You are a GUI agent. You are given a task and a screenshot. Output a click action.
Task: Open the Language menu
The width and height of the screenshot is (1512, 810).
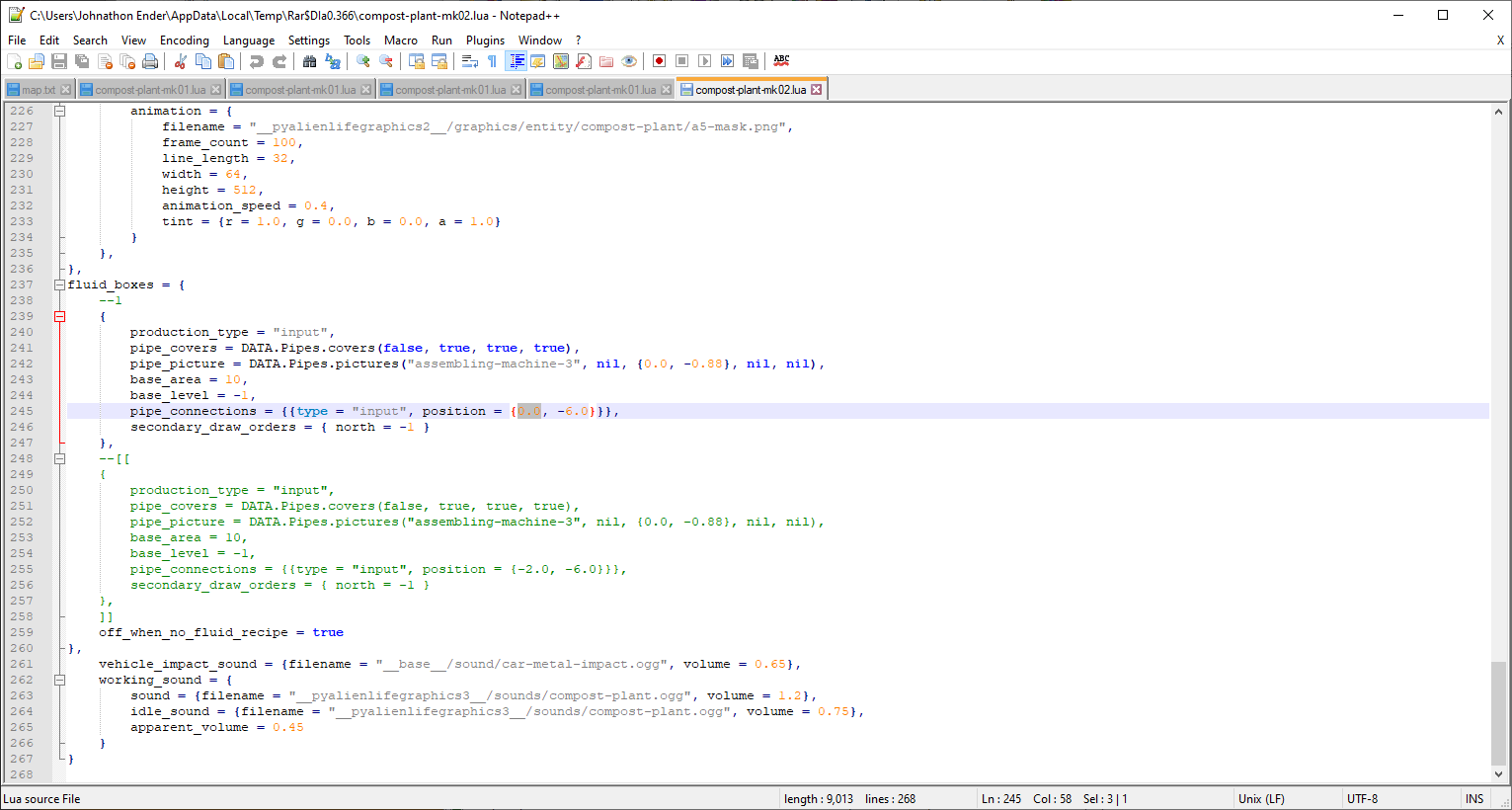(249, 40)
